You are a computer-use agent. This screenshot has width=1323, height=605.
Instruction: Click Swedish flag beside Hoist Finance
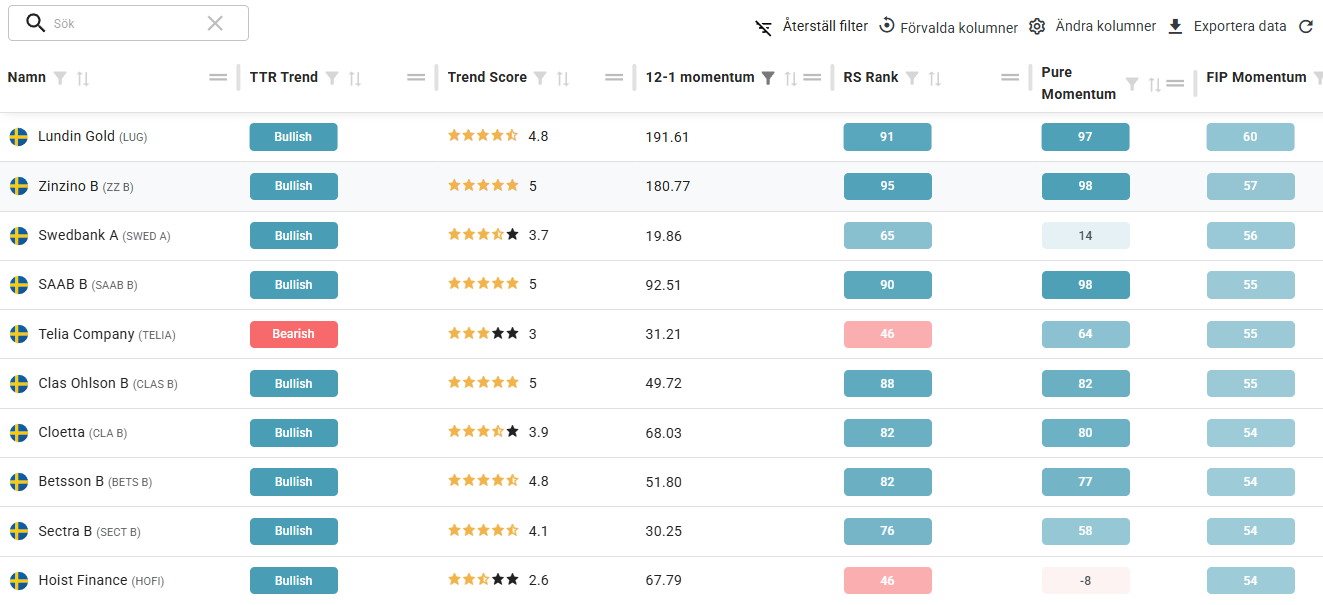pyautogui.click(x=18, y=581)
